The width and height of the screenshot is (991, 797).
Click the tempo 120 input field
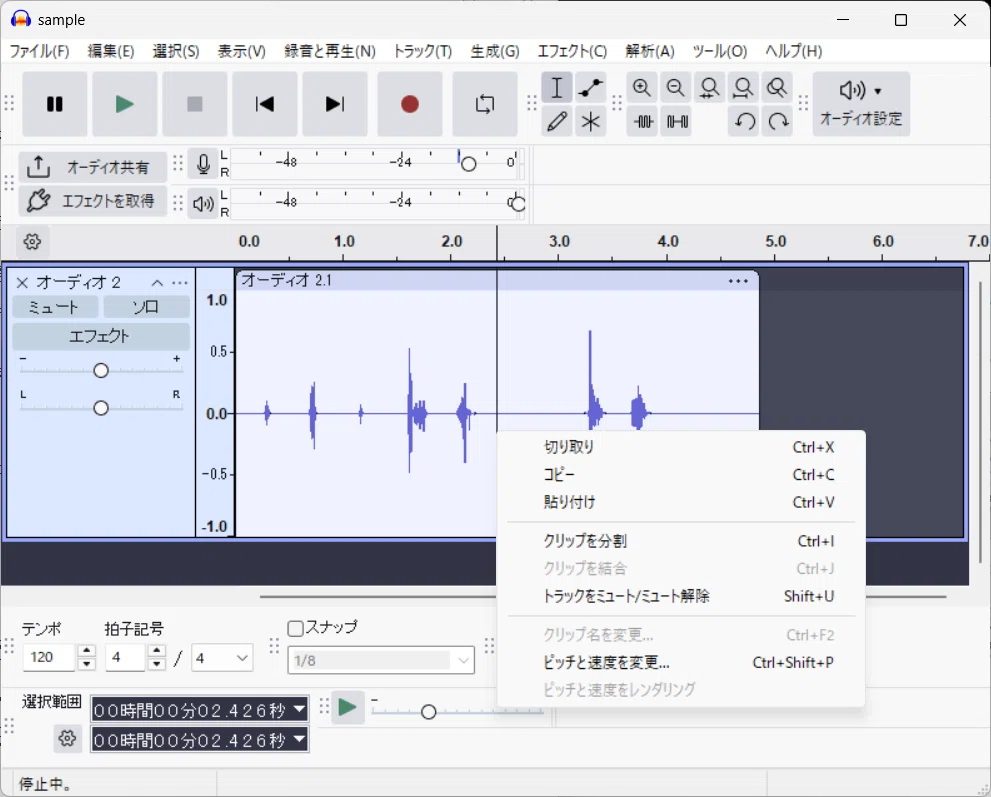[x=49, y=657]
